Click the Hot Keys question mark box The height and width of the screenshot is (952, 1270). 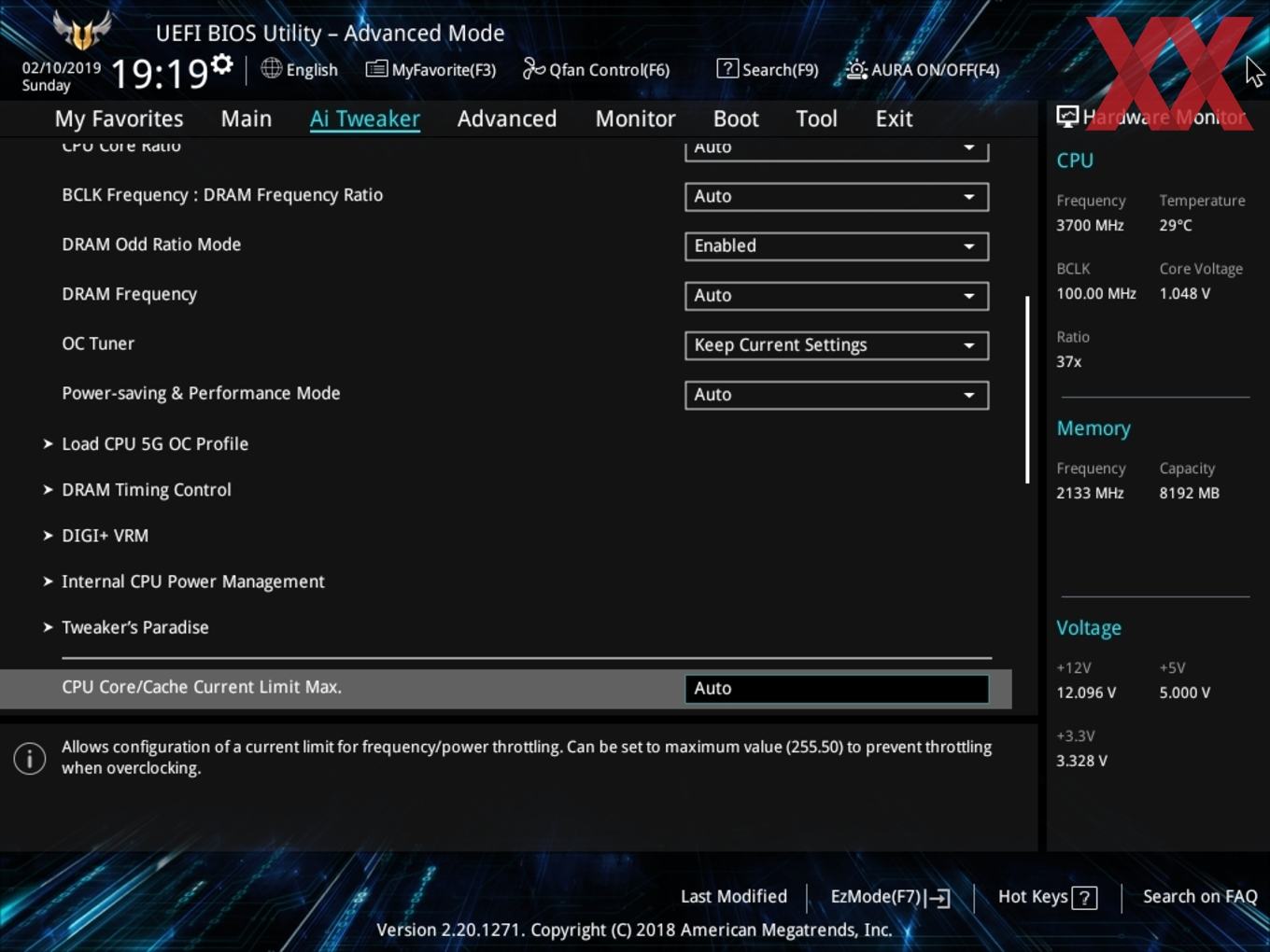1084,898
